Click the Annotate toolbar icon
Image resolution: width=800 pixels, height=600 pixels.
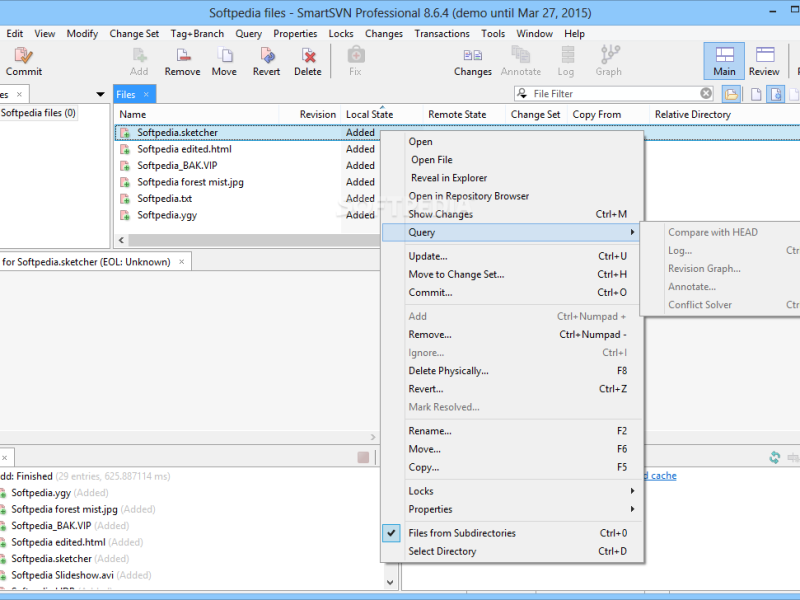[x=520, y=55]
